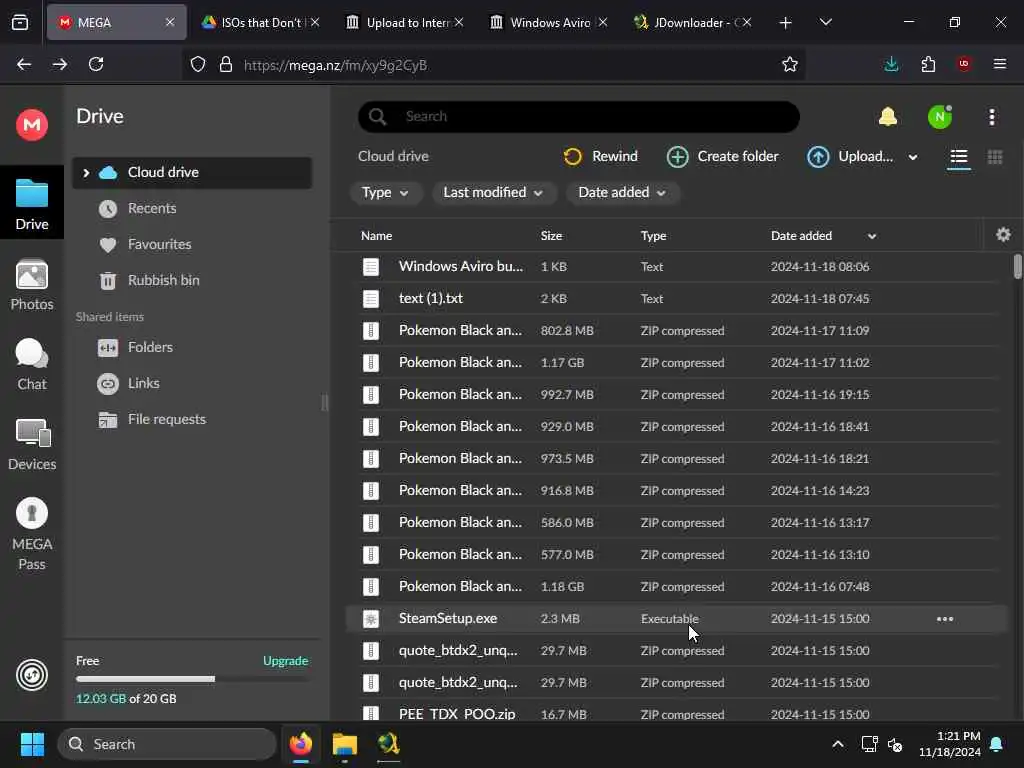Open the browser extensions icon
1024x768 pixels.
coord(928,64)
